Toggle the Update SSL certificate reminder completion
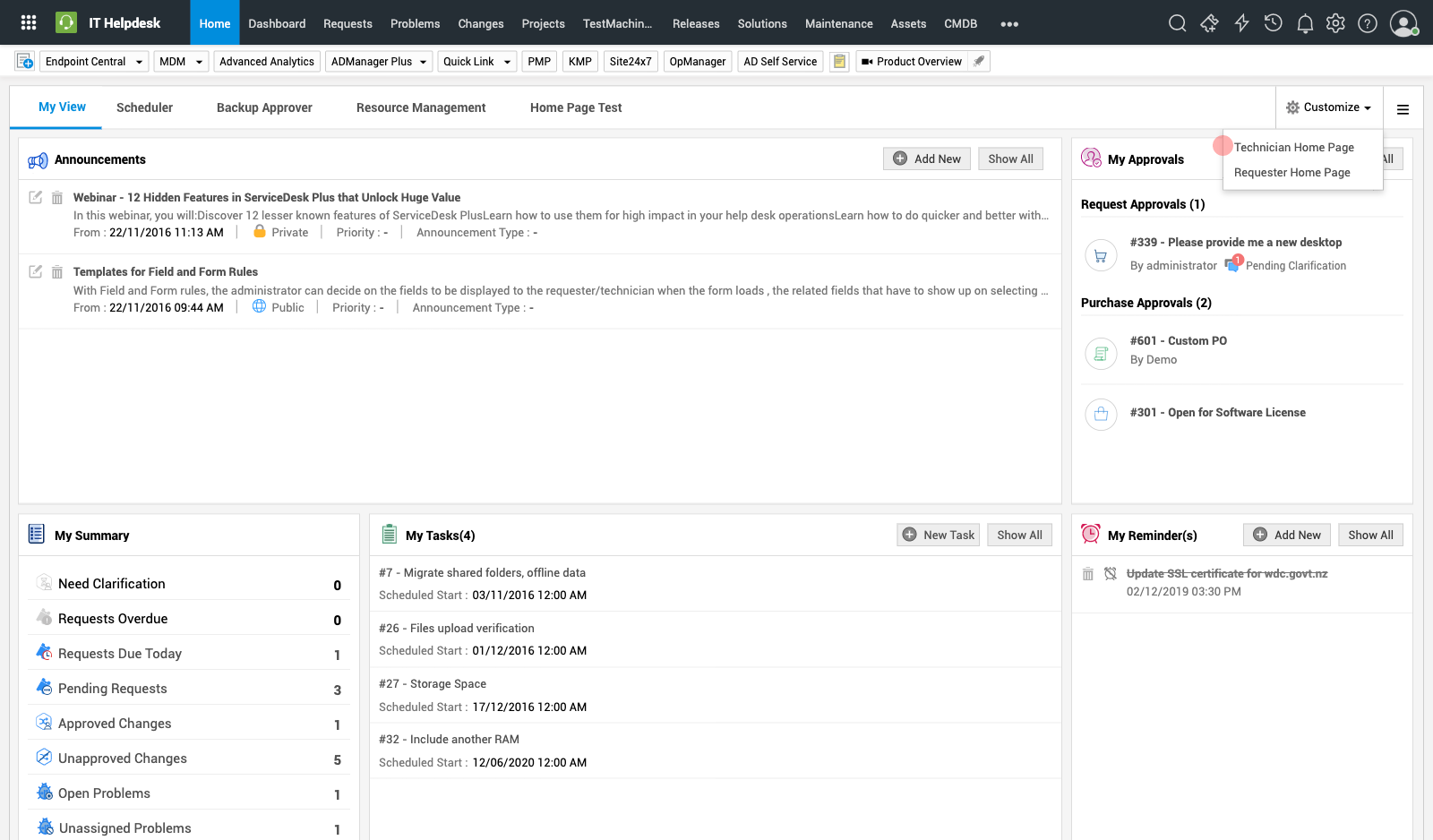Viewport: 1433px width, 840px height. [1111, 574]
